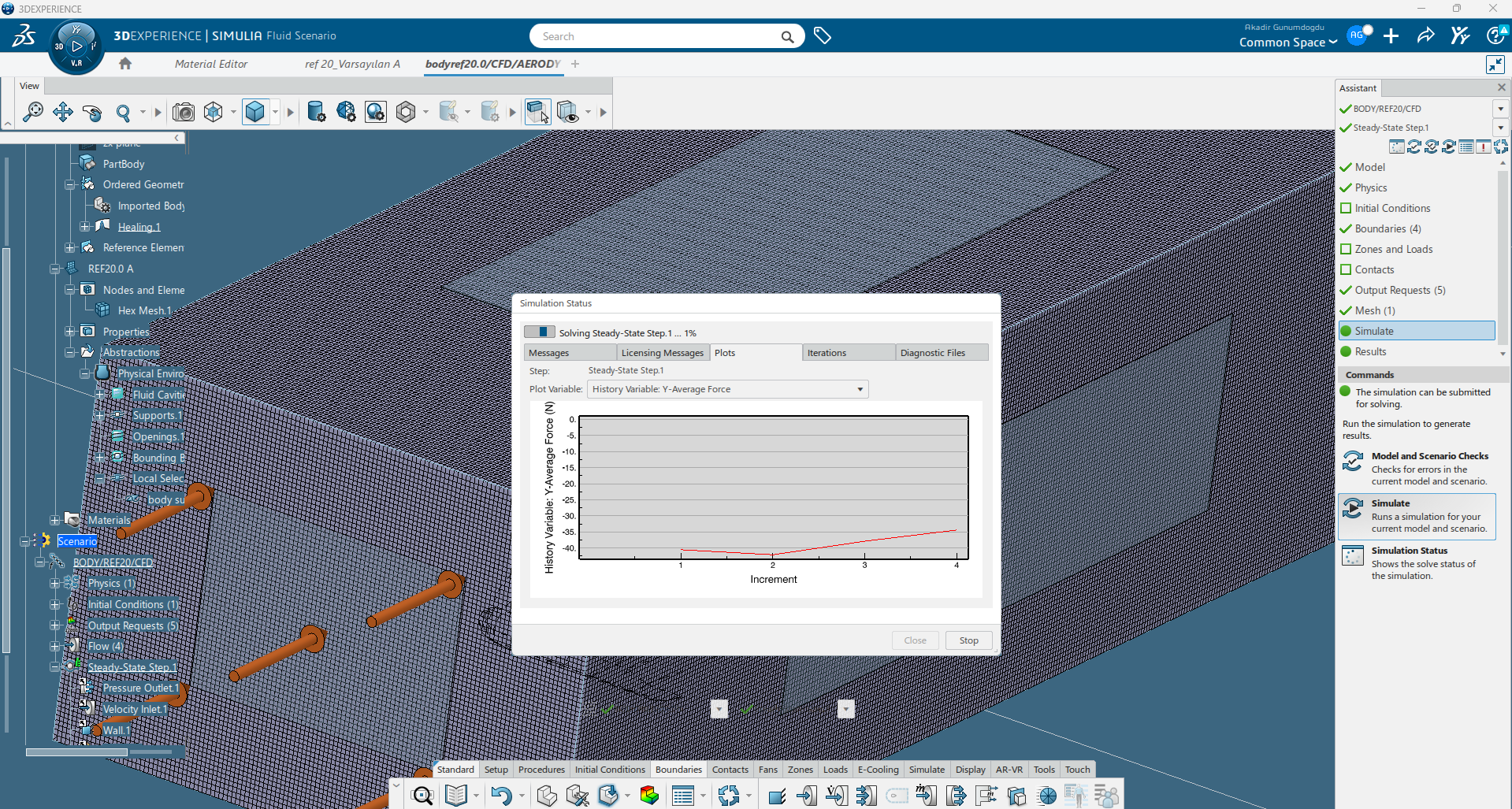Click the tag icon beside search bar
The height and width of the screenshot is (809, 1512).
823,36
